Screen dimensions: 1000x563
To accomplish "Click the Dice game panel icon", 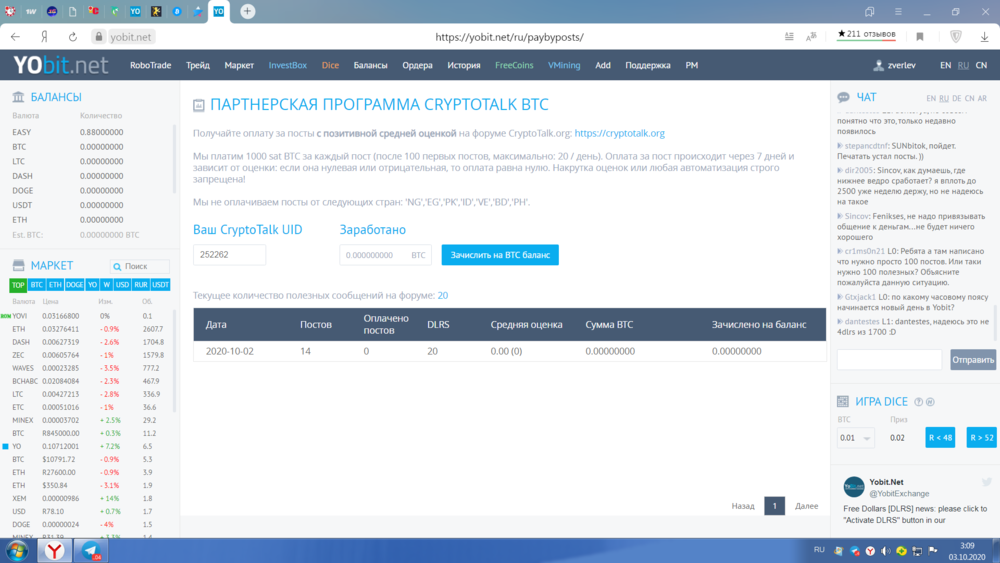I will click(x=842, y=401).
